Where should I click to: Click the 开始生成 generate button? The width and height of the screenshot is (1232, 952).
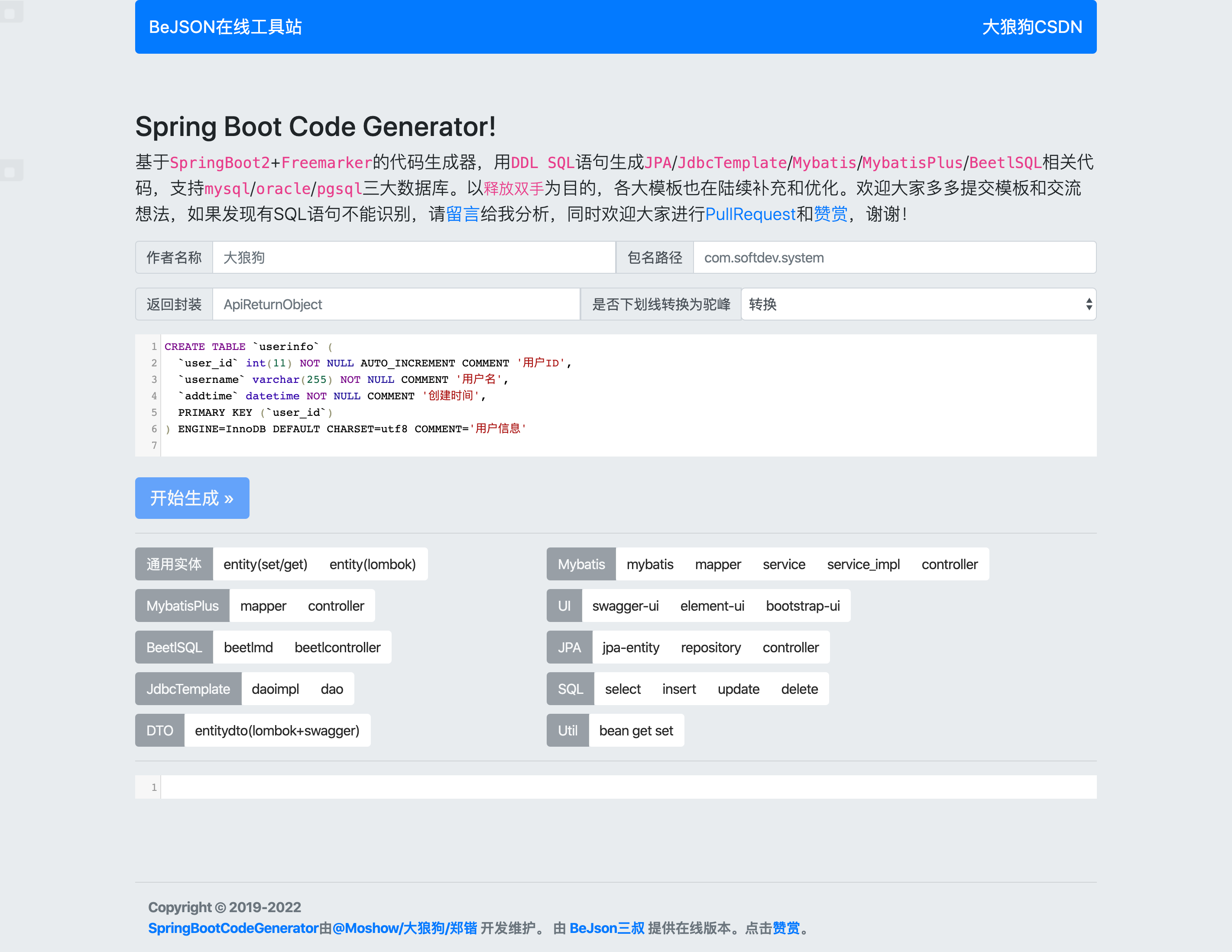(192, 498)
